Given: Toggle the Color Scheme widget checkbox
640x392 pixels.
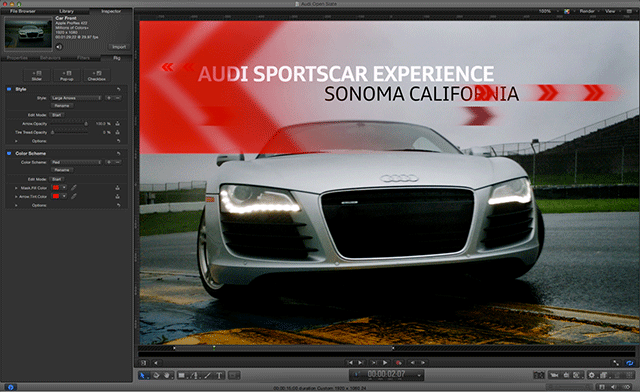Looking at the screenshot, I should tap(9, 154).
